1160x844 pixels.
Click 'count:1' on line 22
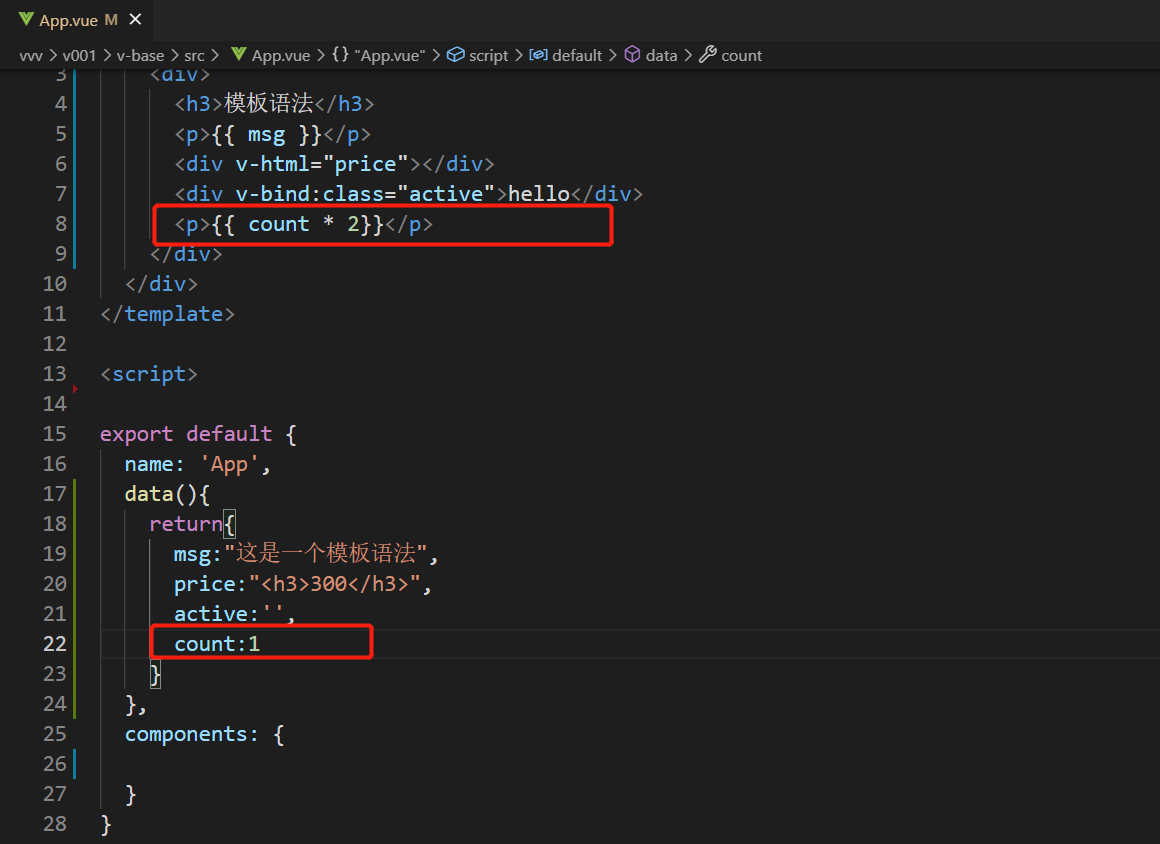tap(217, 644)
